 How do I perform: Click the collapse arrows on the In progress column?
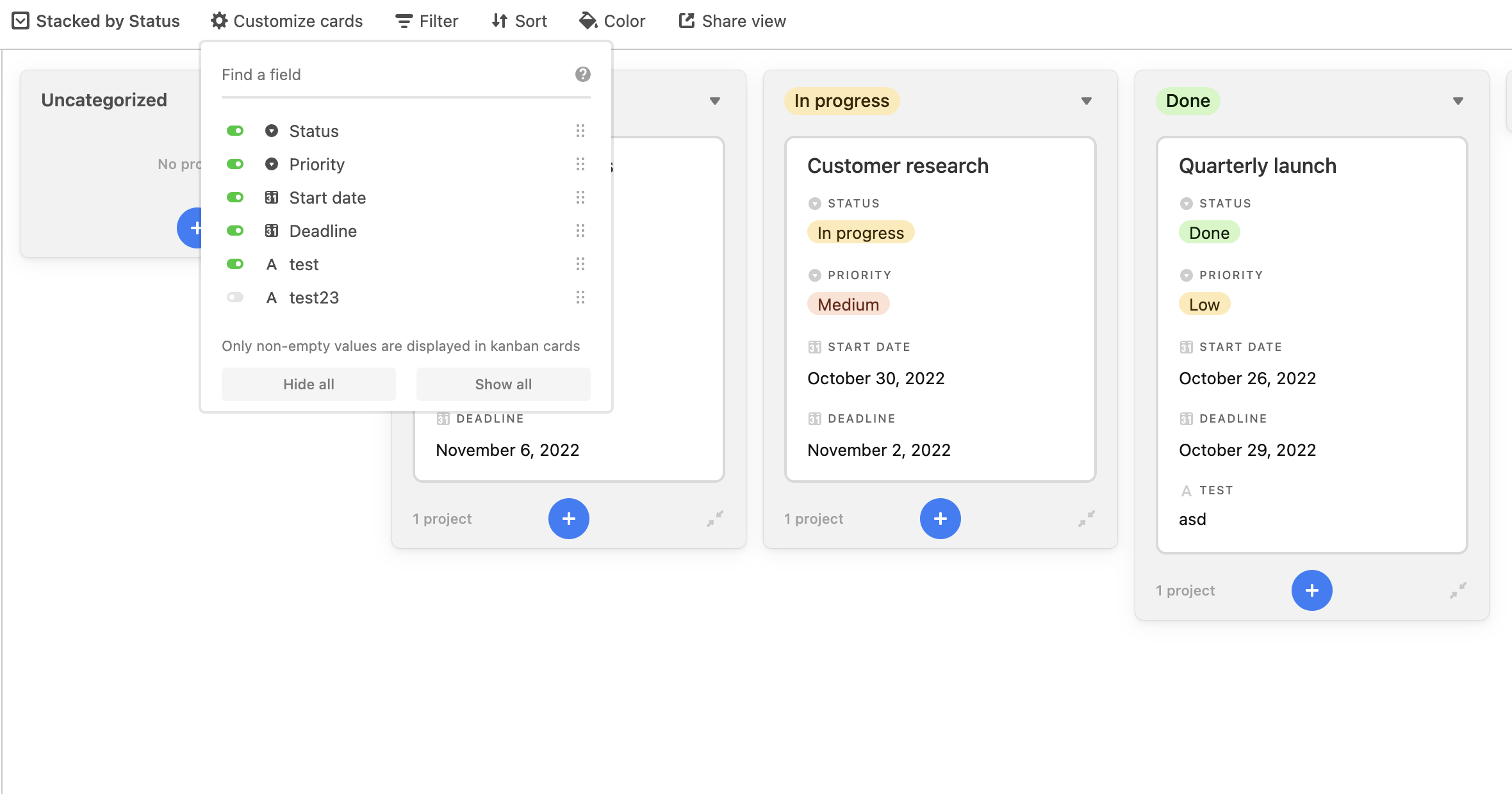1087,519
